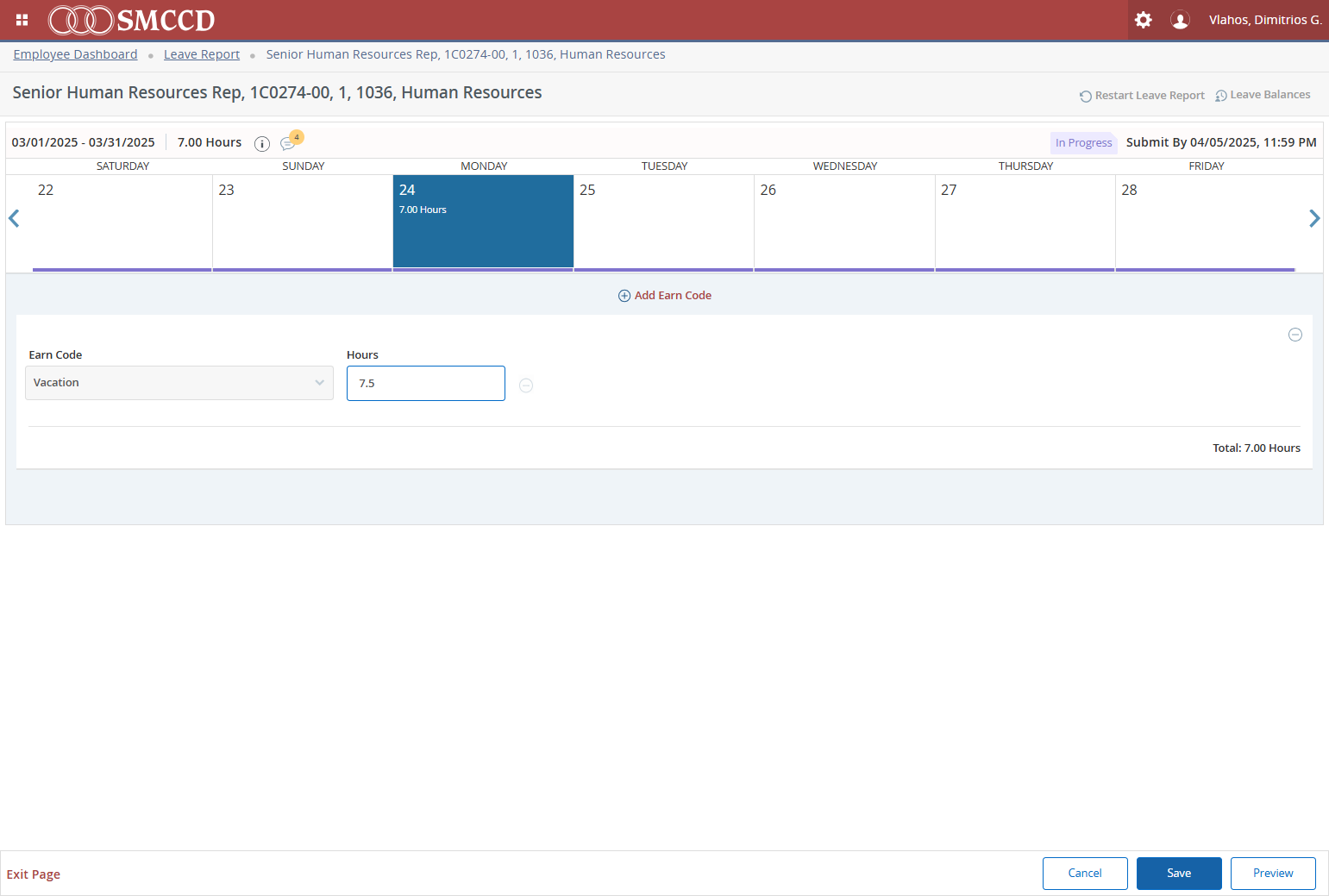This screenshot has height=896, width=1329.
Task: Open Leave Balances
Action: (1263, 95)
